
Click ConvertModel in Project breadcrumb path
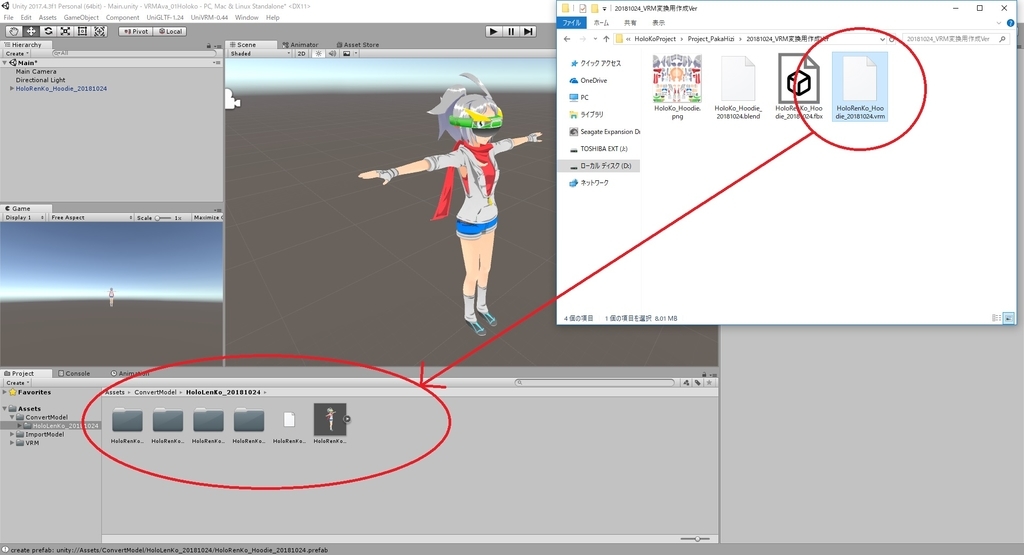point(155,392)
